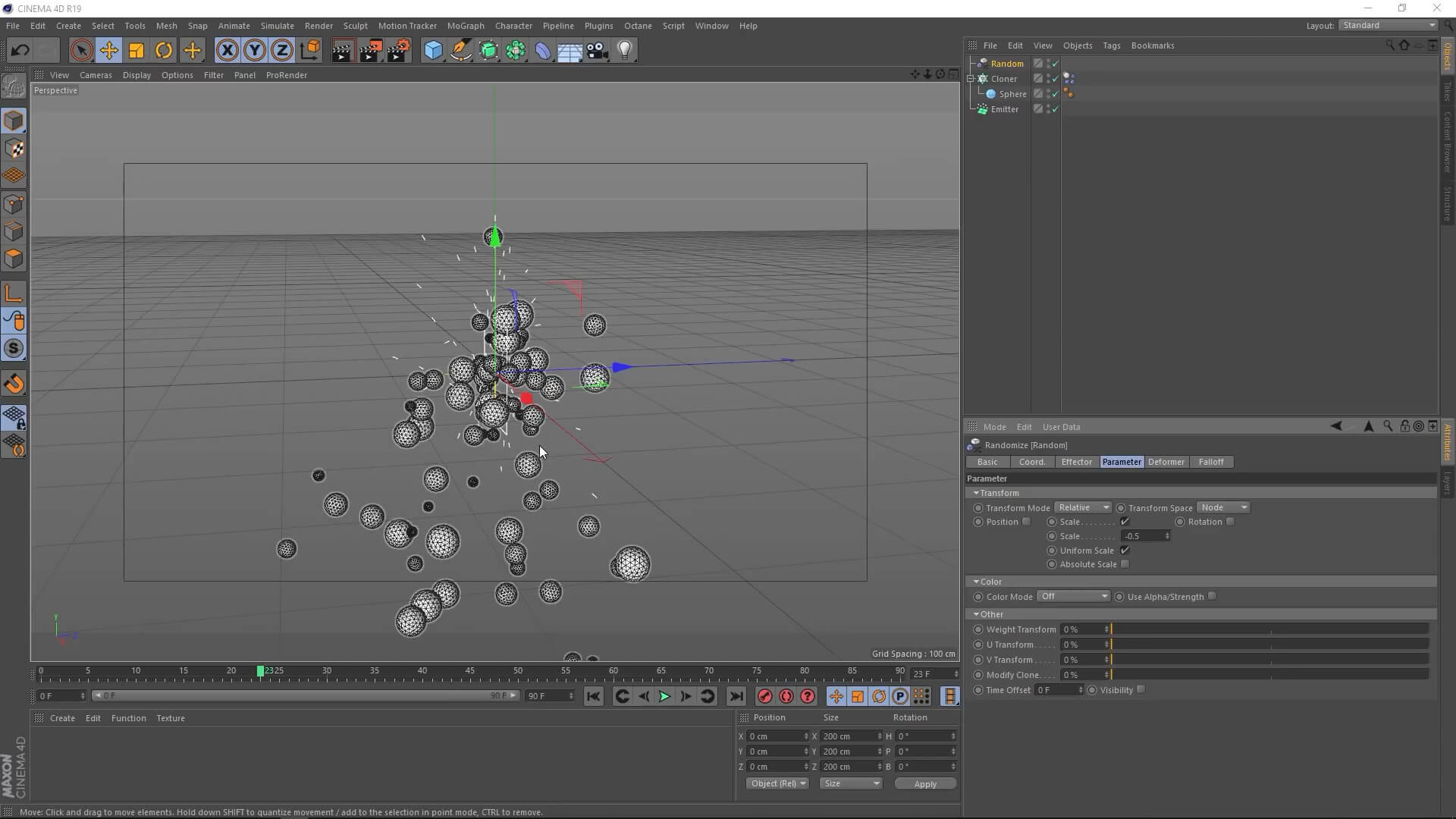This screenshot has height=819, width=1456.
Task: Click Render to Picture Viewer icon
Action: 371,51
